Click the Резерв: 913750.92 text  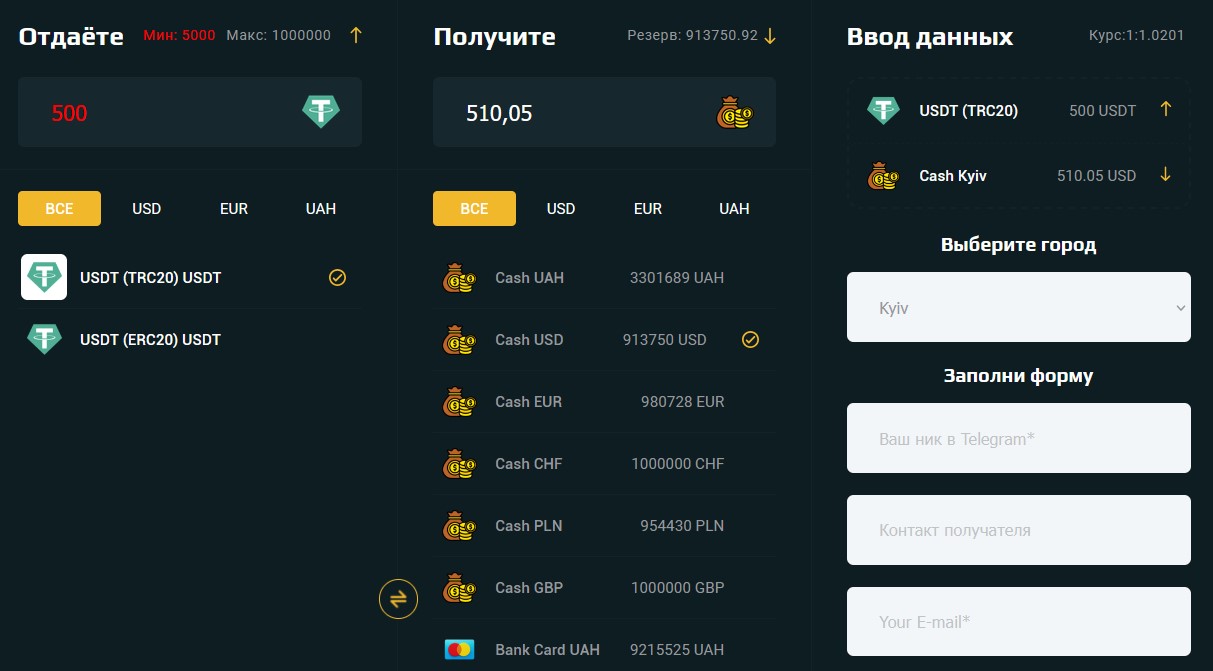pos(692,35)
